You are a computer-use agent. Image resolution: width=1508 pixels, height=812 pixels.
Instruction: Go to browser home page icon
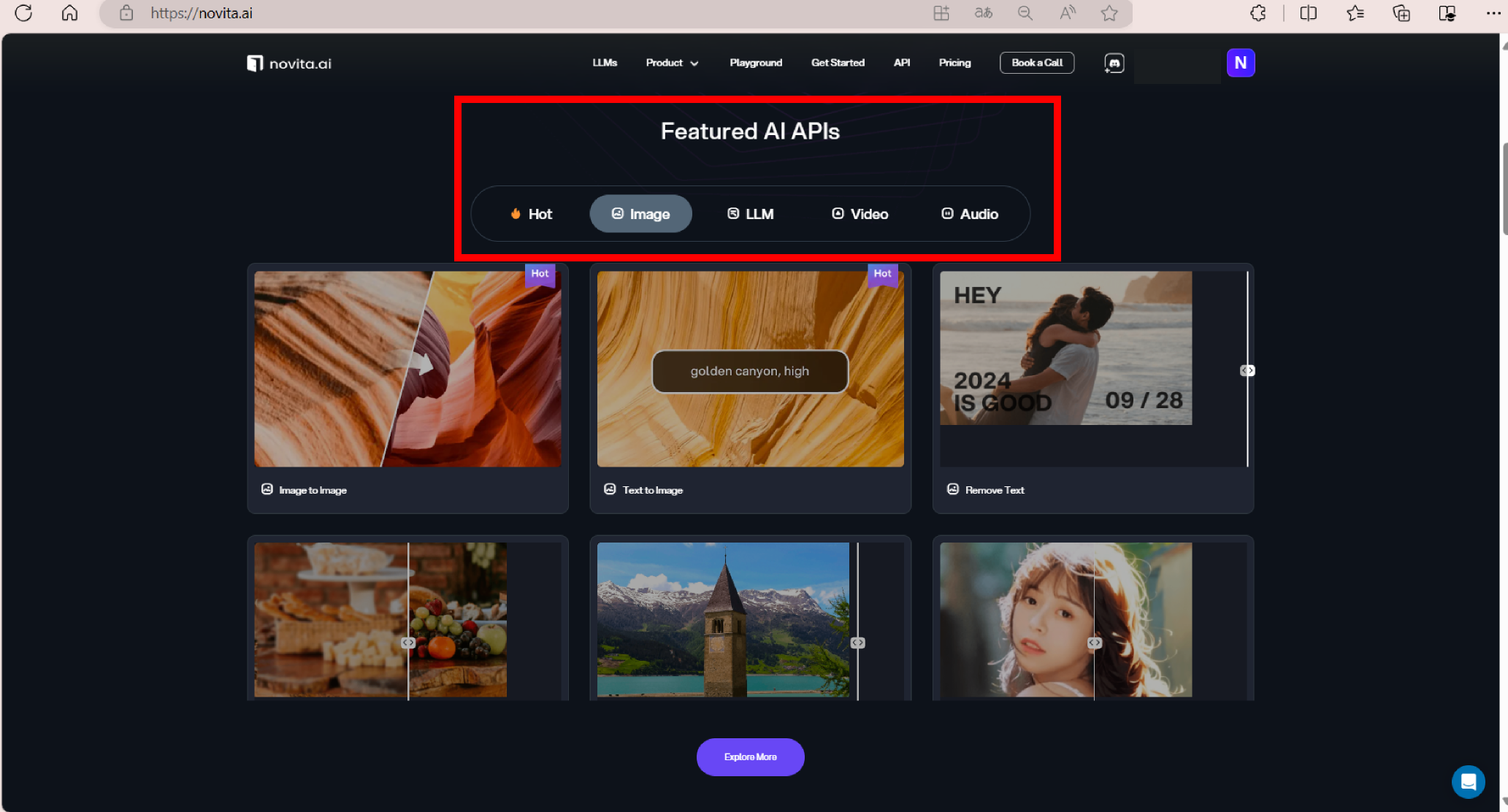click(69, 13)
